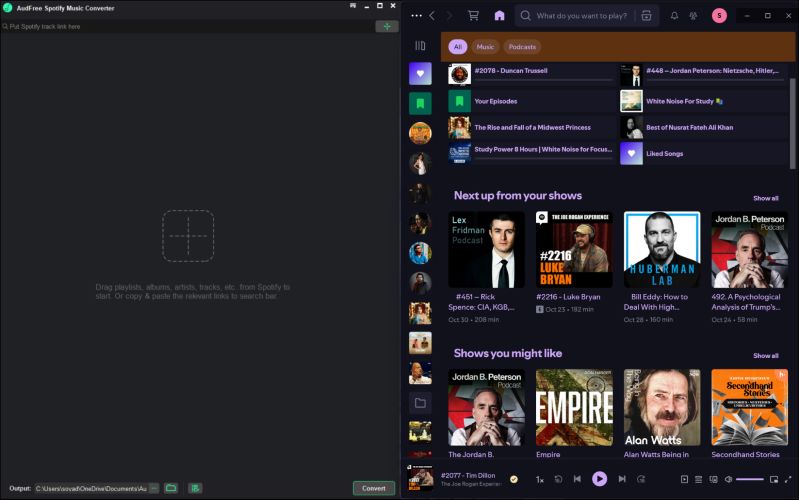Image resolution: width=799 pixels, height=500 pixels.
Task: Click the output path browse ellipsis button
Action: click(154, 488)
